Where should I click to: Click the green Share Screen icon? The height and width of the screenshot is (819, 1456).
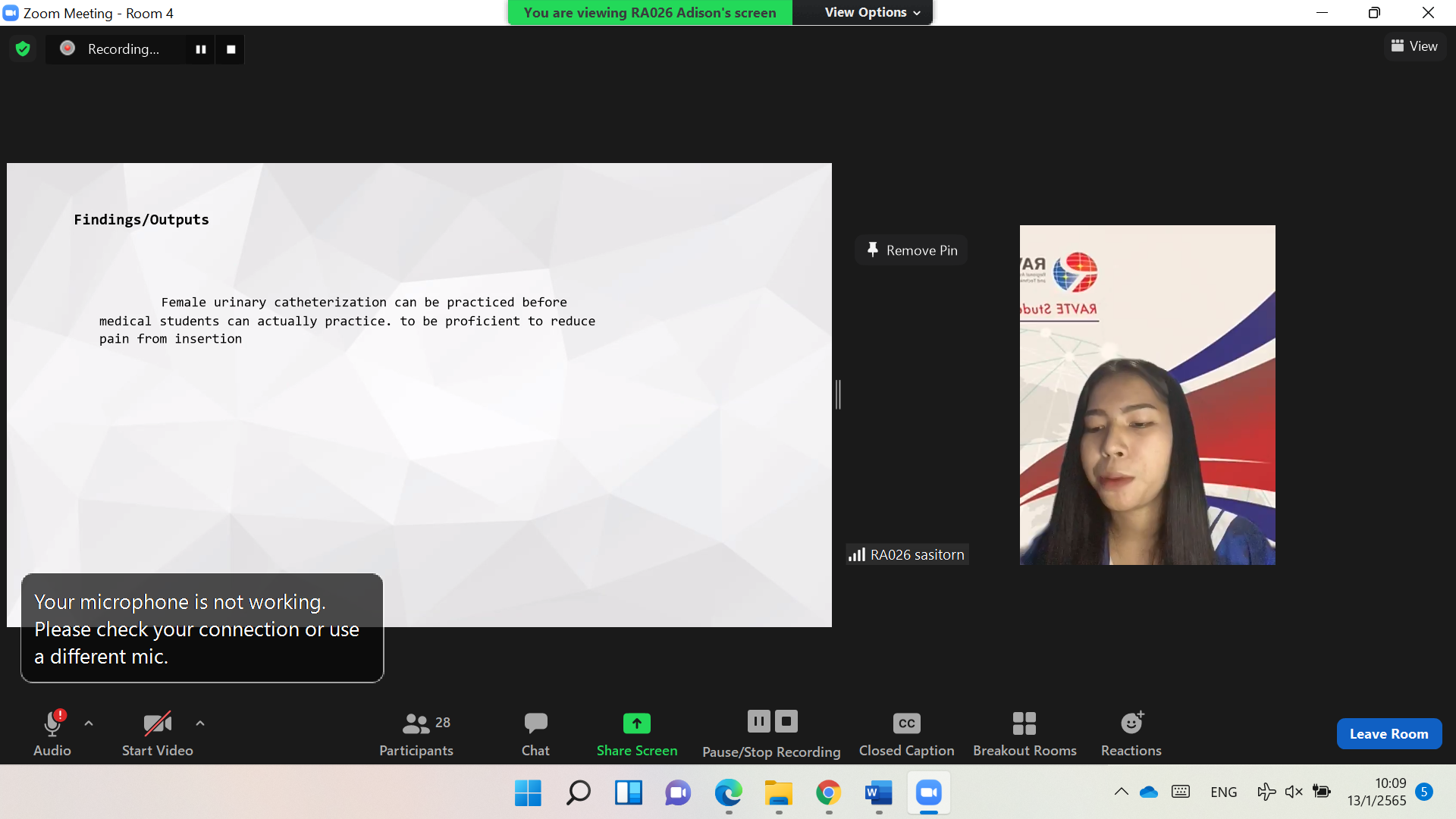coord(636,723)
